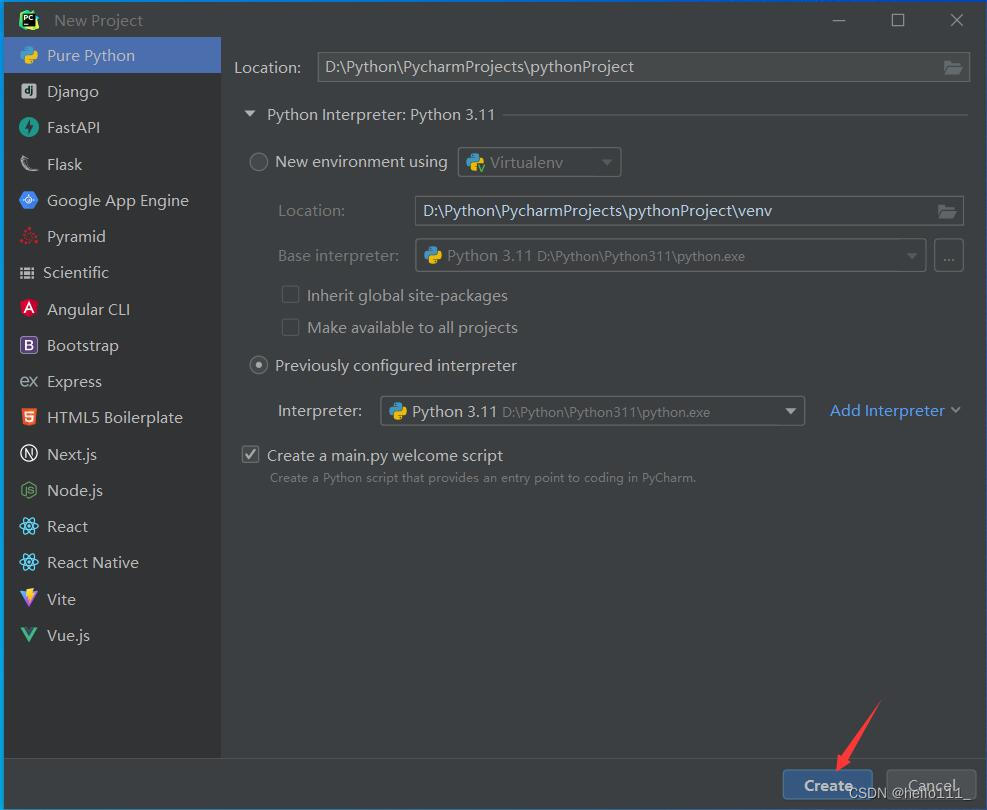The height and width of the screenshot is (810, 987).
Task: Browse folder for venv Location
Action: pos(947,211)
